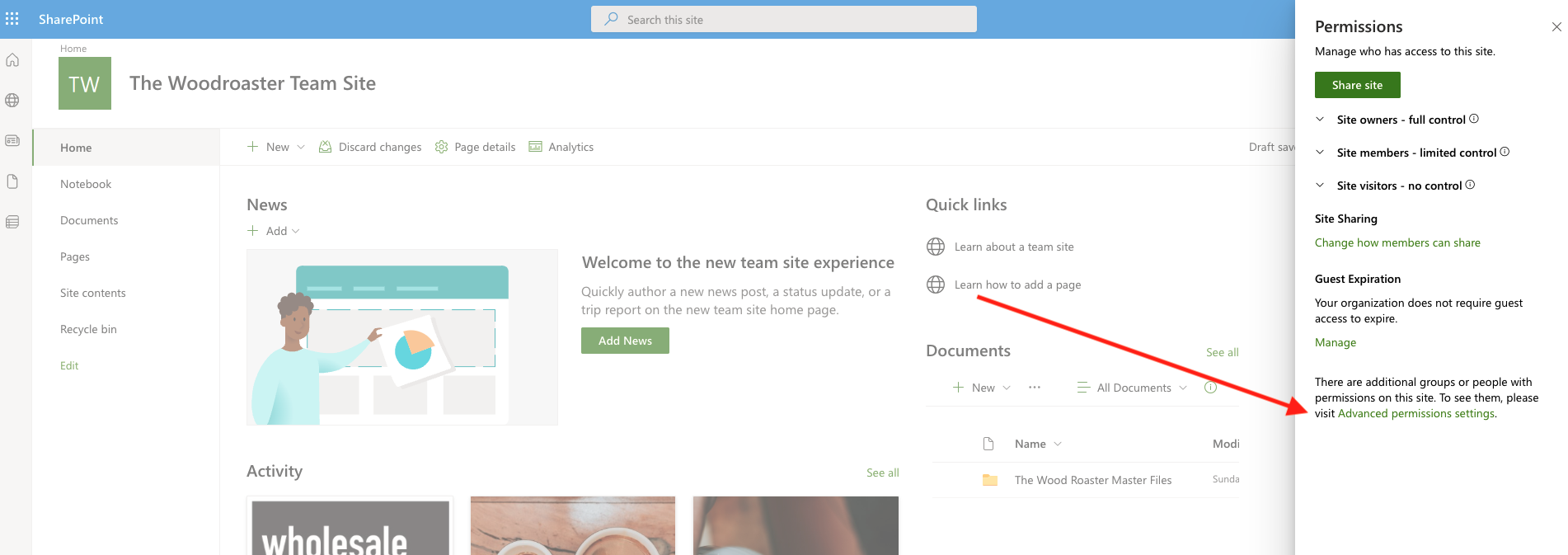Open Documents web part info icon
The width and height of the screenshot is (1568, 555).
click(1210, 388)
